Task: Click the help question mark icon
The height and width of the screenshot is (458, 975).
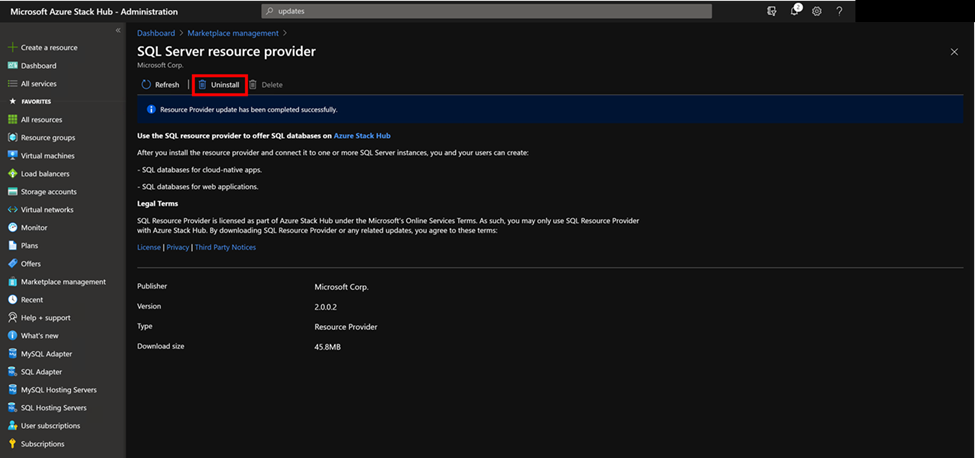Action: 839,11
